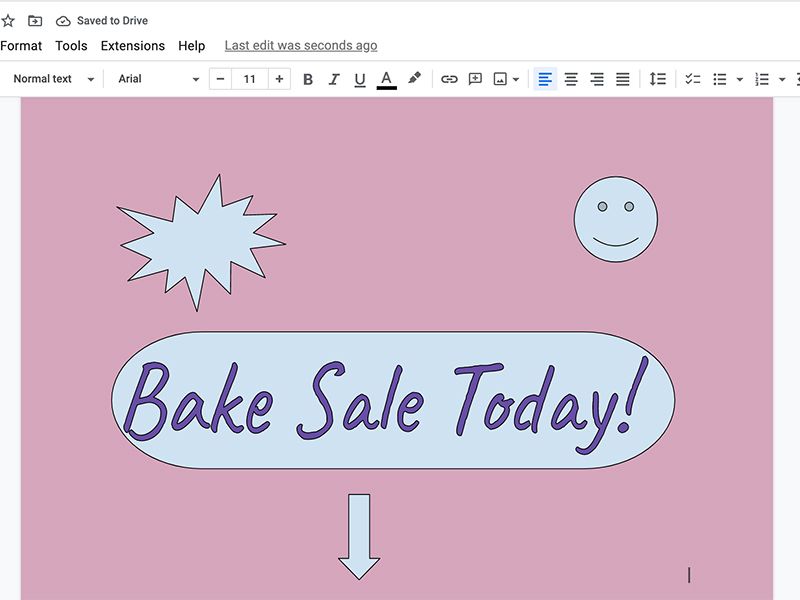800x600 pixels.
Task: Open the Extensions menu
Action: click(132, 45)
